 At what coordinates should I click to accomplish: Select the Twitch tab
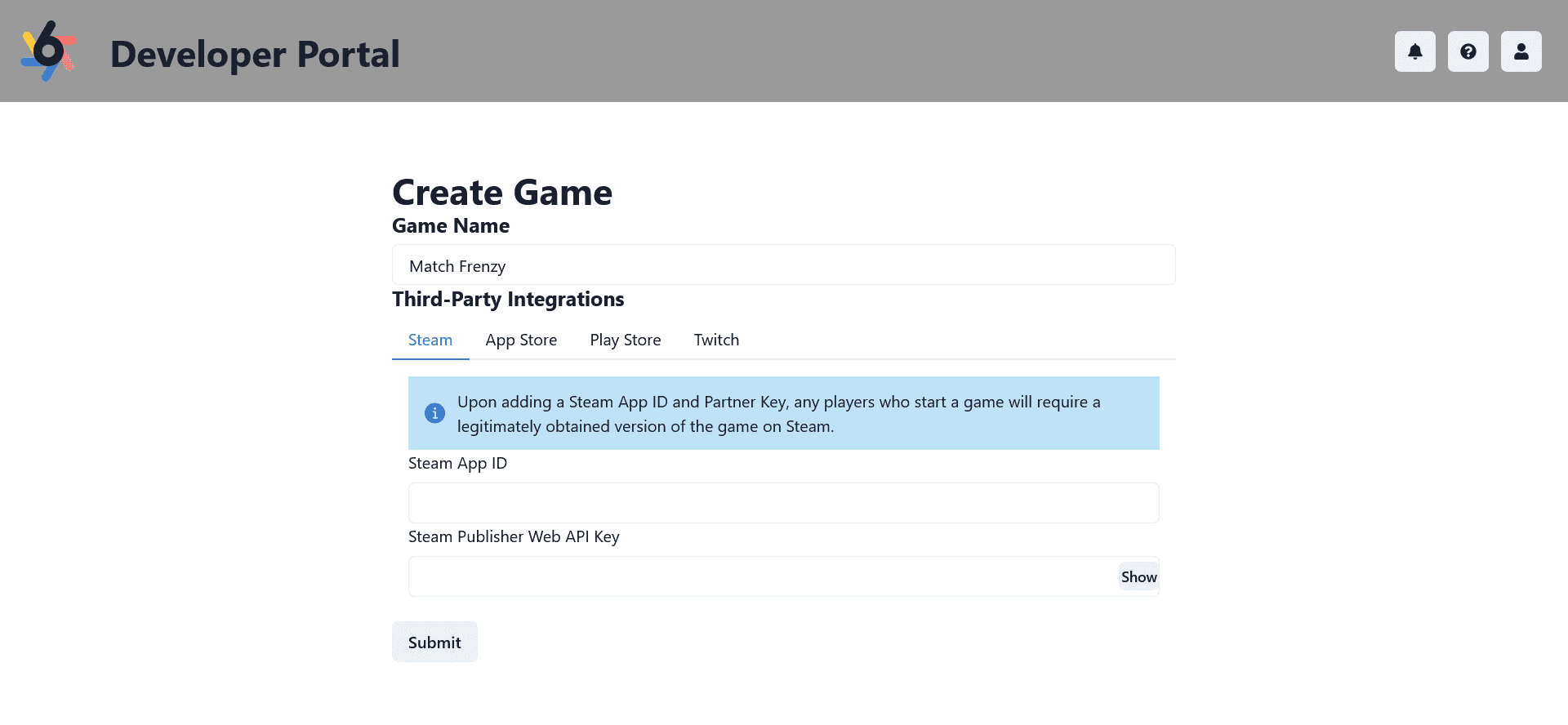716,340
